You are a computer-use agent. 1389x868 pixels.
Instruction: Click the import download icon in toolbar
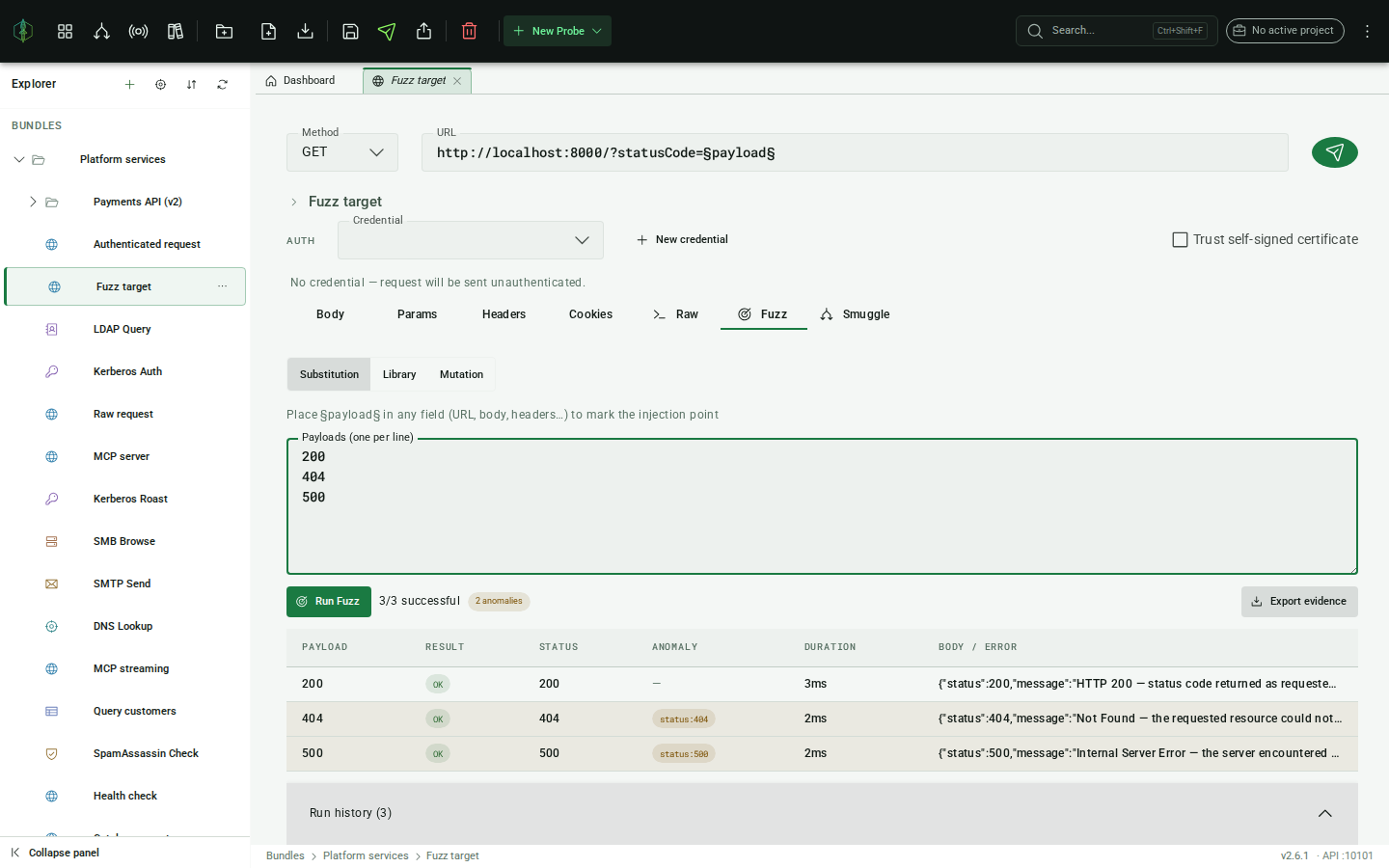click(305, 31)
